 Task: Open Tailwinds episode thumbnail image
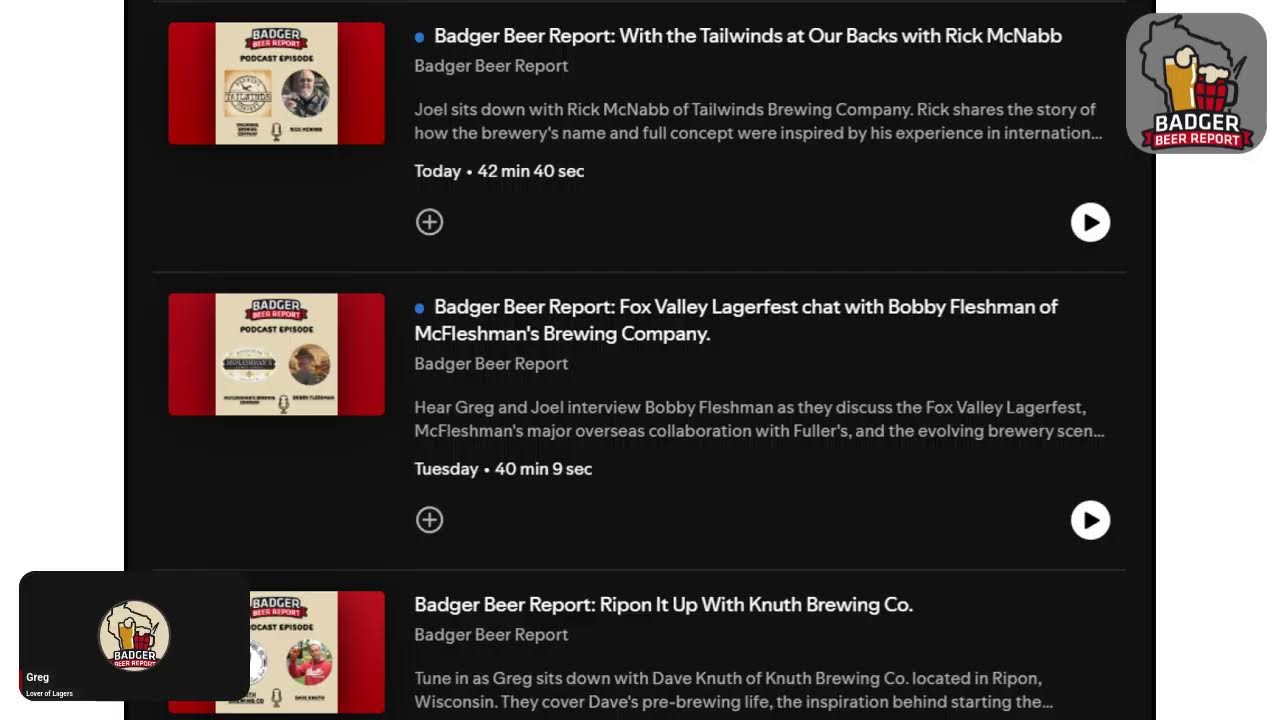pos(276,83)
